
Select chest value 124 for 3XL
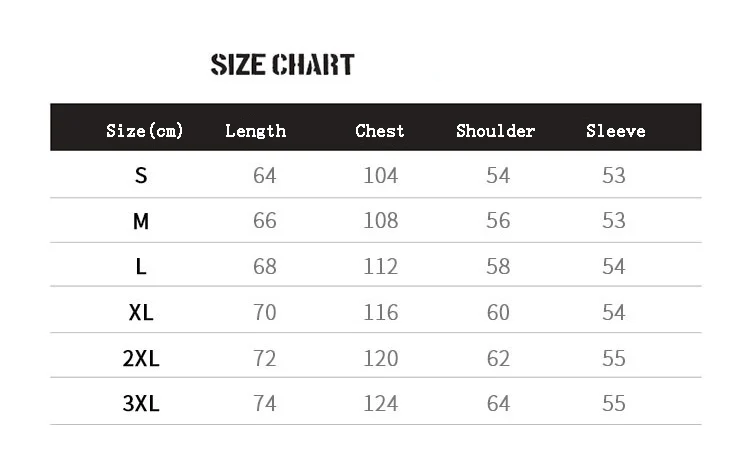tap(380, 404)
